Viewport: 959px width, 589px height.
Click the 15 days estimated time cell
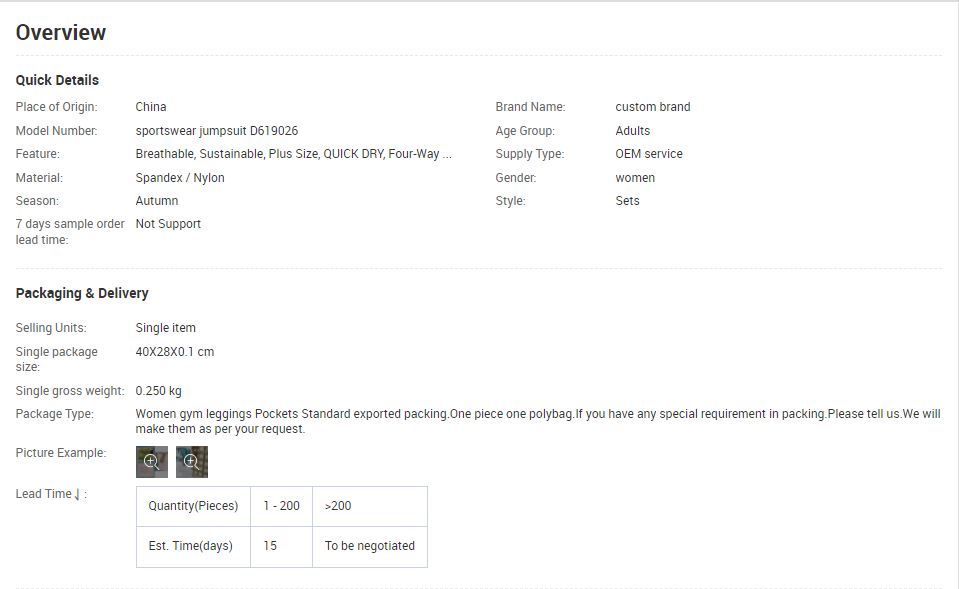point(281,547)
